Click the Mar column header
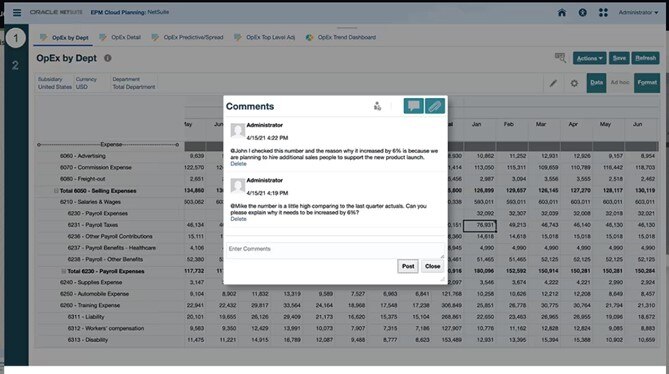 coord(541,124)
